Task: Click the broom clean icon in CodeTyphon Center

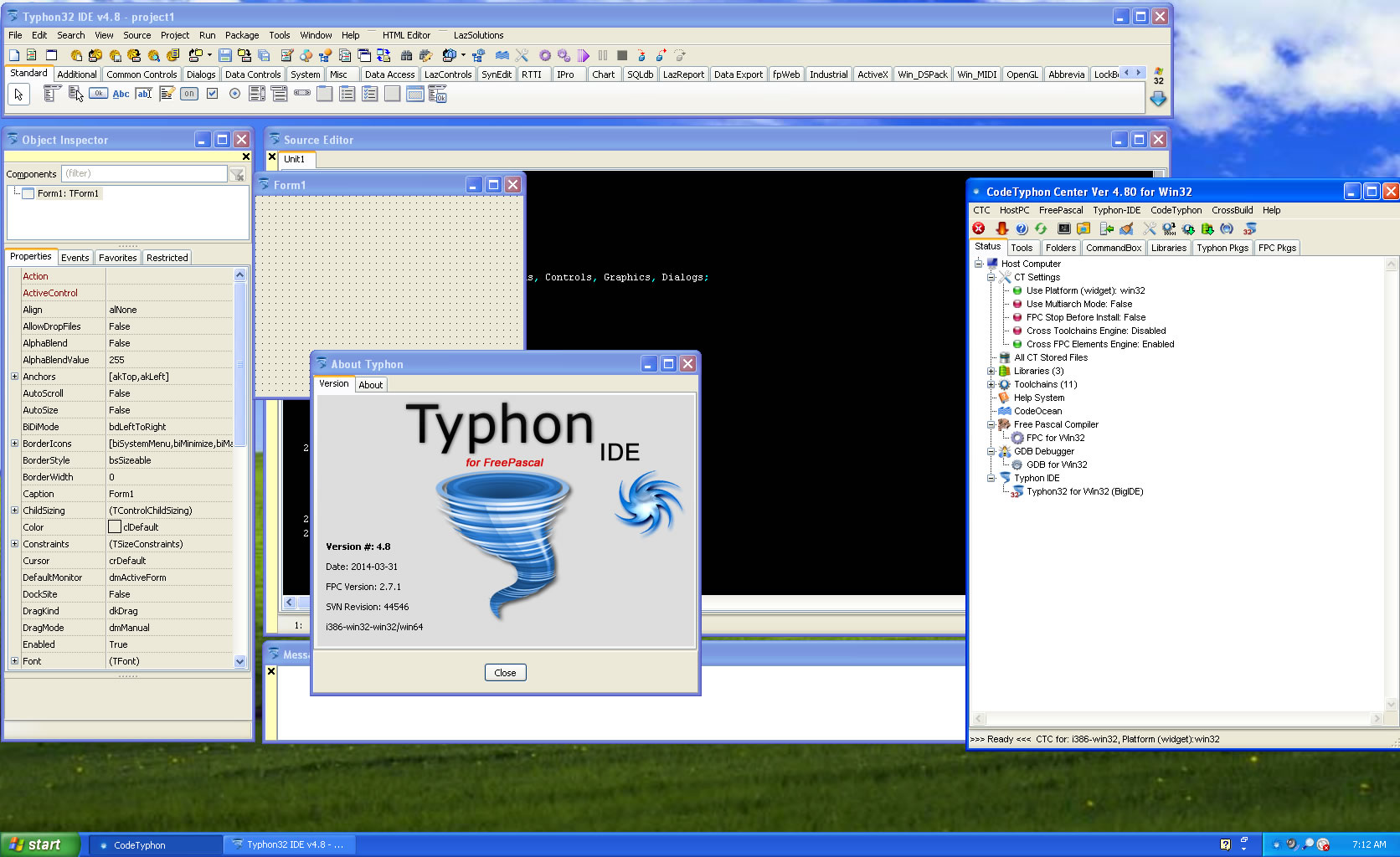Action: (x=1127, y=228)
